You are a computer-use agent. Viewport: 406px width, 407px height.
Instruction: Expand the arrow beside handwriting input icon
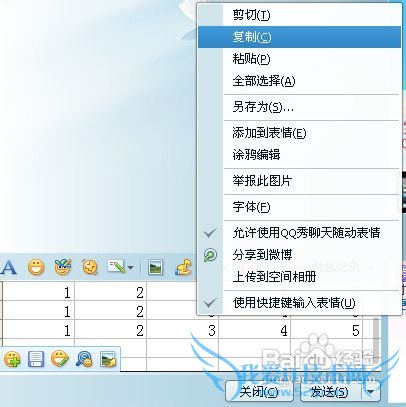coord(130,267)
